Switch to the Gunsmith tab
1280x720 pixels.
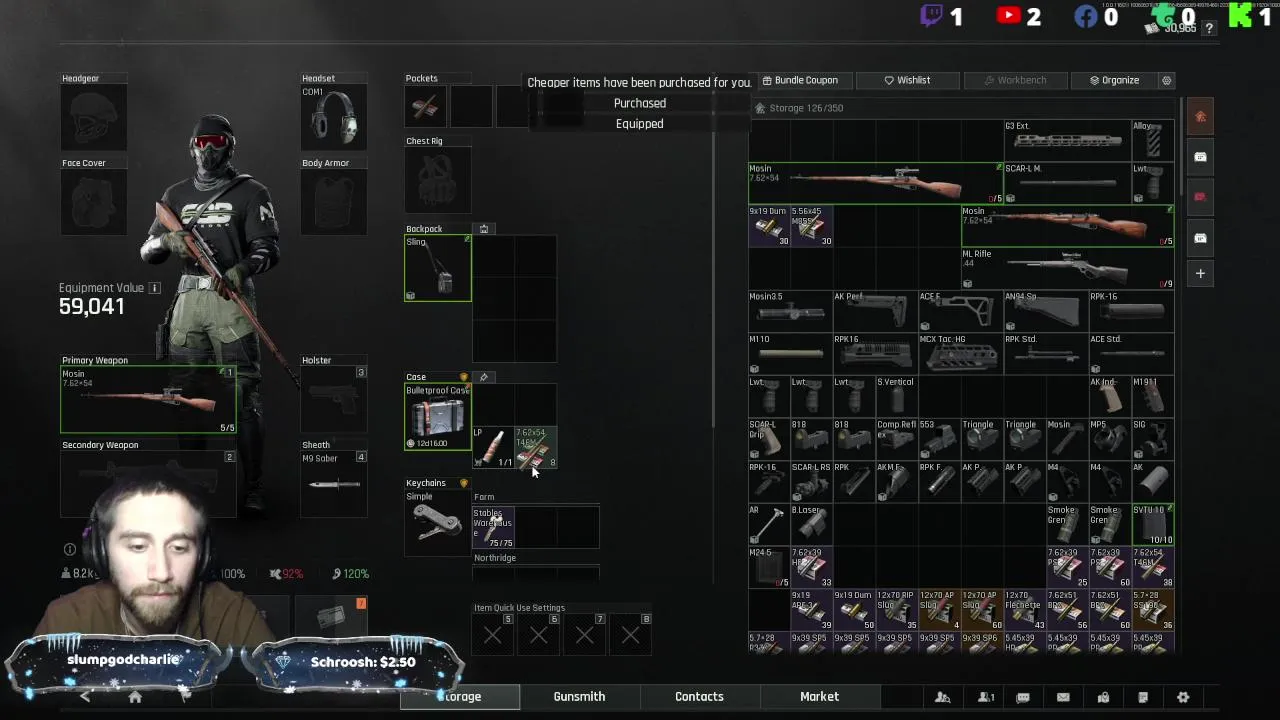579,696
